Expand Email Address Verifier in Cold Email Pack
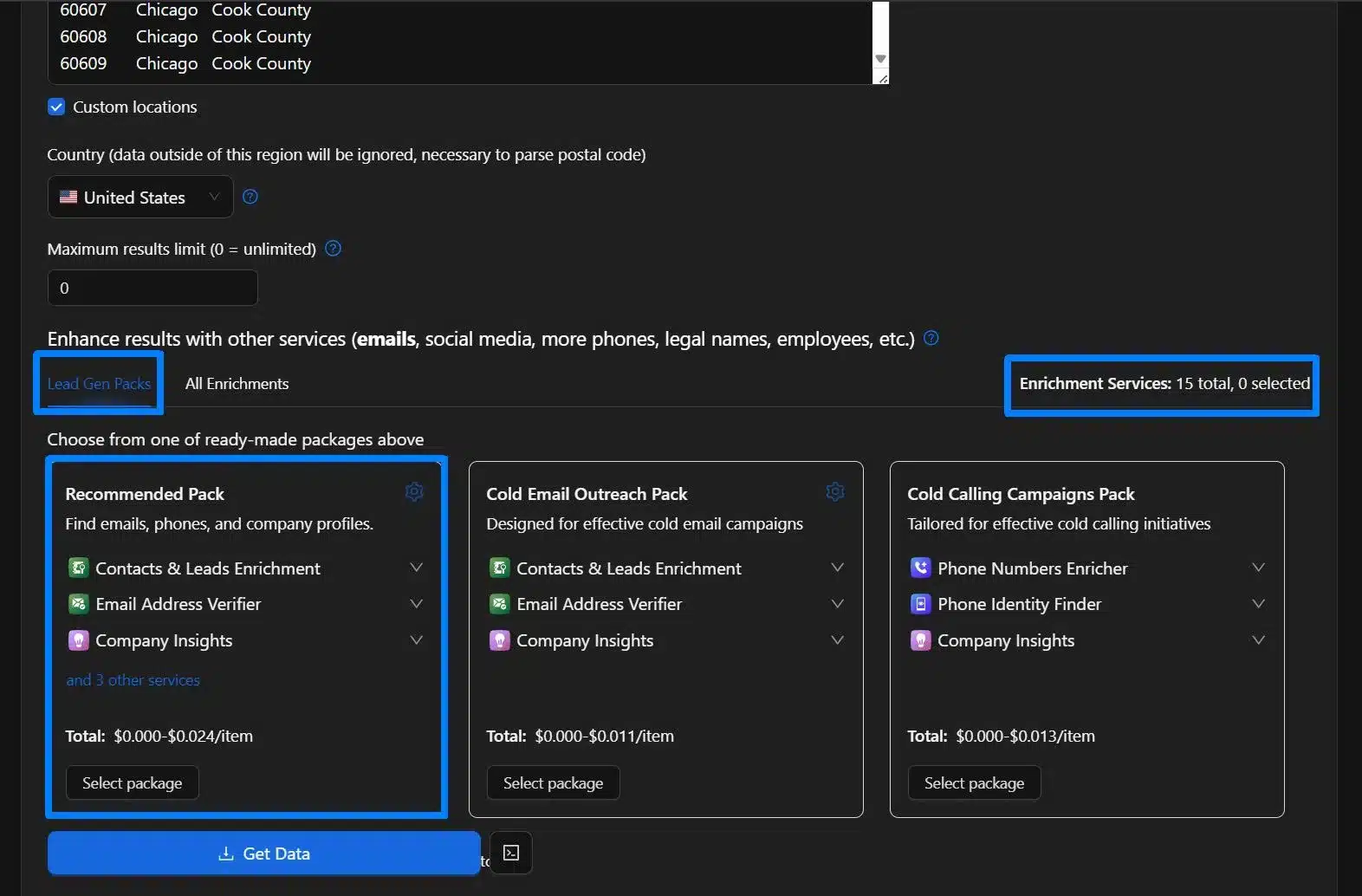Viewport: 1362px width, 896px height. 837,604
